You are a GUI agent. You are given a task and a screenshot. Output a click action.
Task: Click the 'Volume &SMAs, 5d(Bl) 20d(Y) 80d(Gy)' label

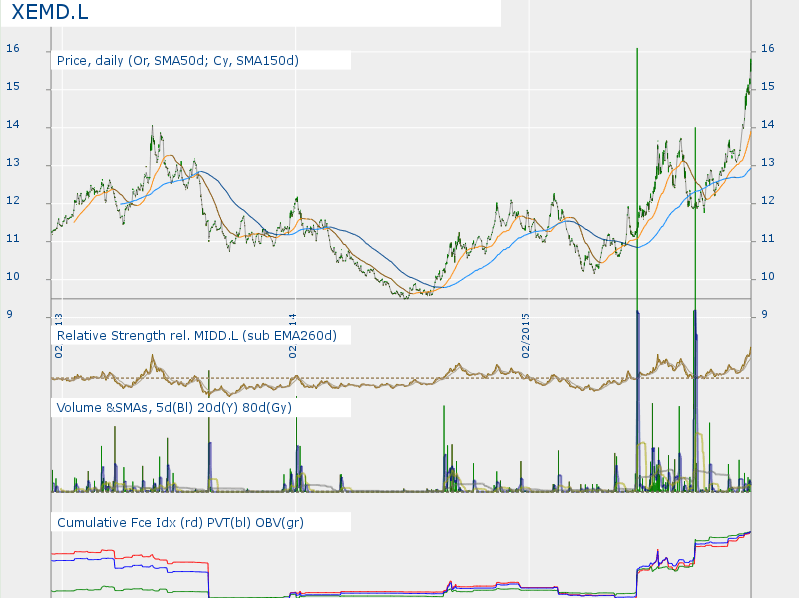pyautogui.click(x=174, y=407)
